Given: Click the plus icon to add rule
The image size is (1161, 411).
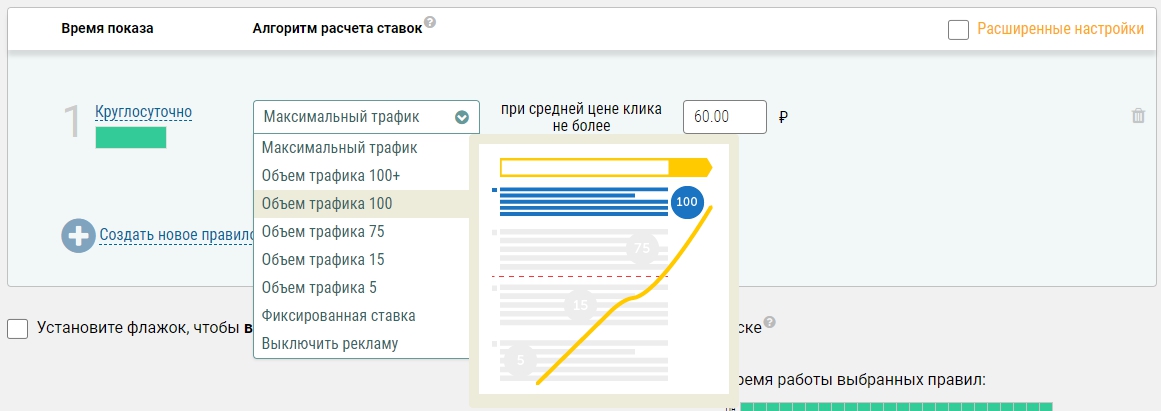Looking at the screenshot, I should tap(78, 236).
